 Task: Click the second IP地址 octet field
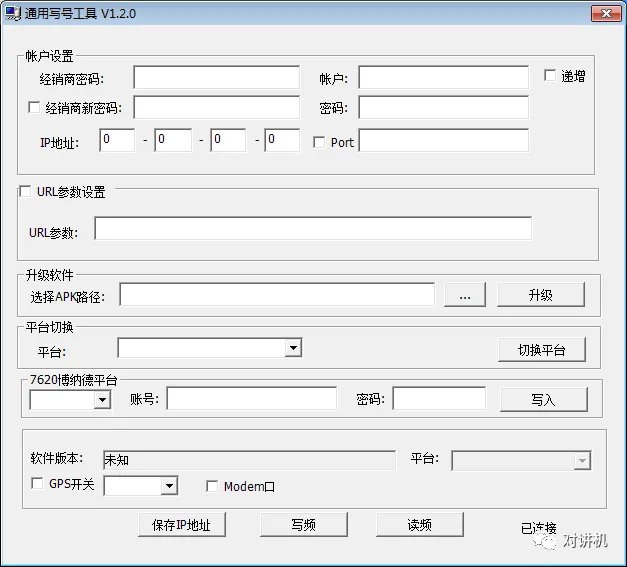173,140
